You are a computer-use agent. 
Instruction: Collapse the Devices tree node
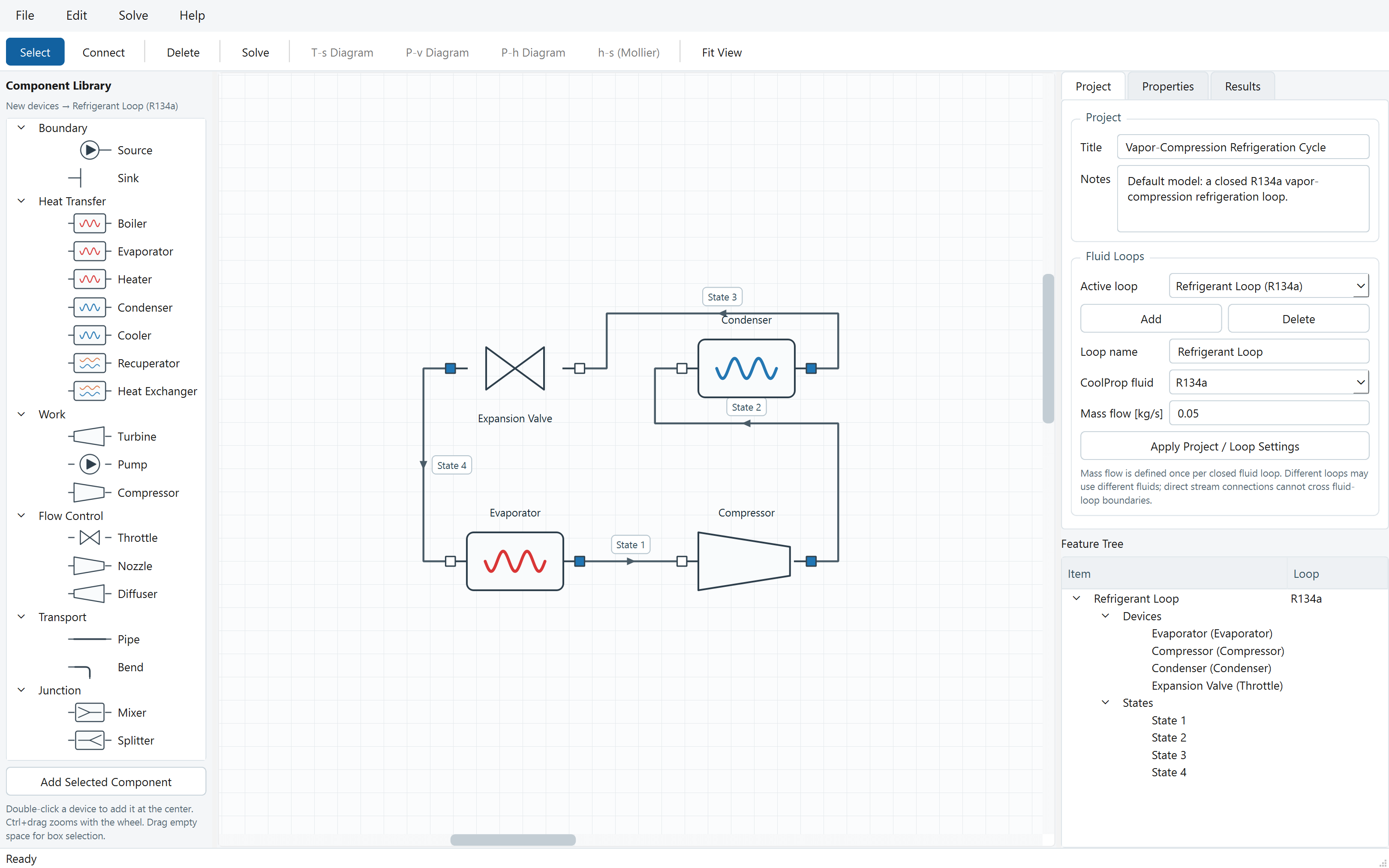[x=1106, y=616]
